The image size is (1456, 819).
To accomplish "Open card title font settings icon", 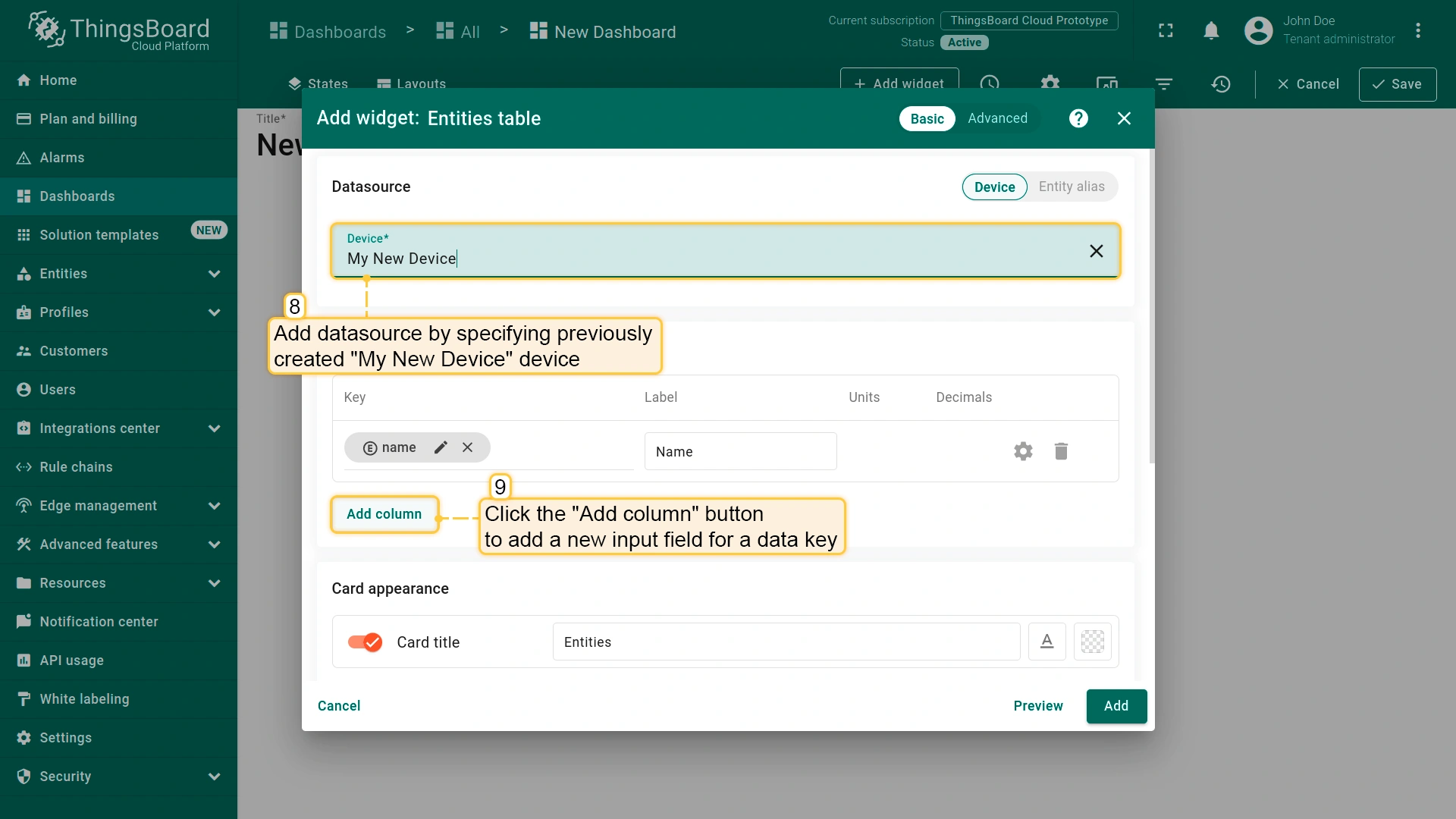I will pos(1046,642).
